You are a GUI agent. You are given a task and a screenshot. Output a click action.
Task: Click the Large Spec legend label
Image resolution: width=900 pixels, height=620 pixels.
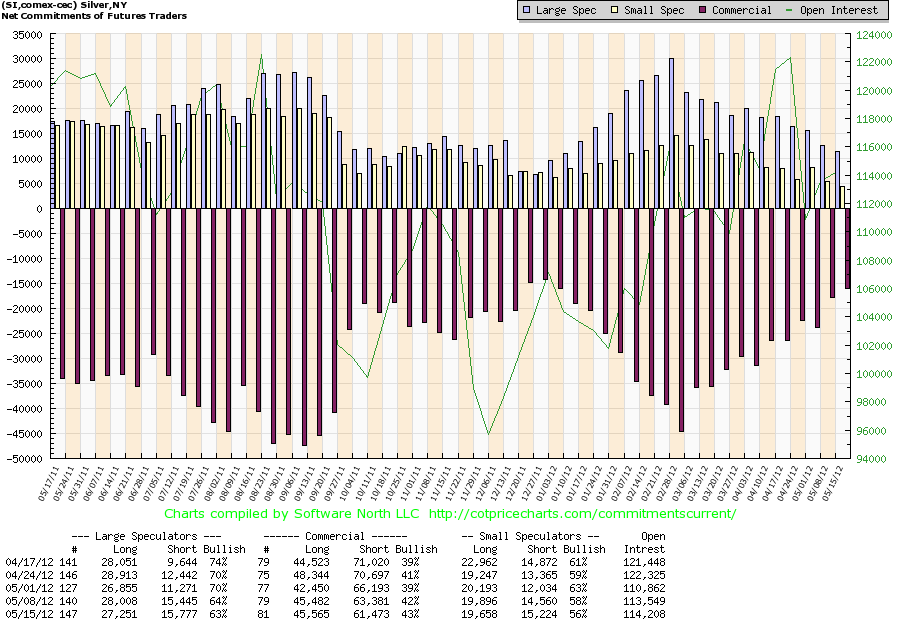(x=566, y=10)
